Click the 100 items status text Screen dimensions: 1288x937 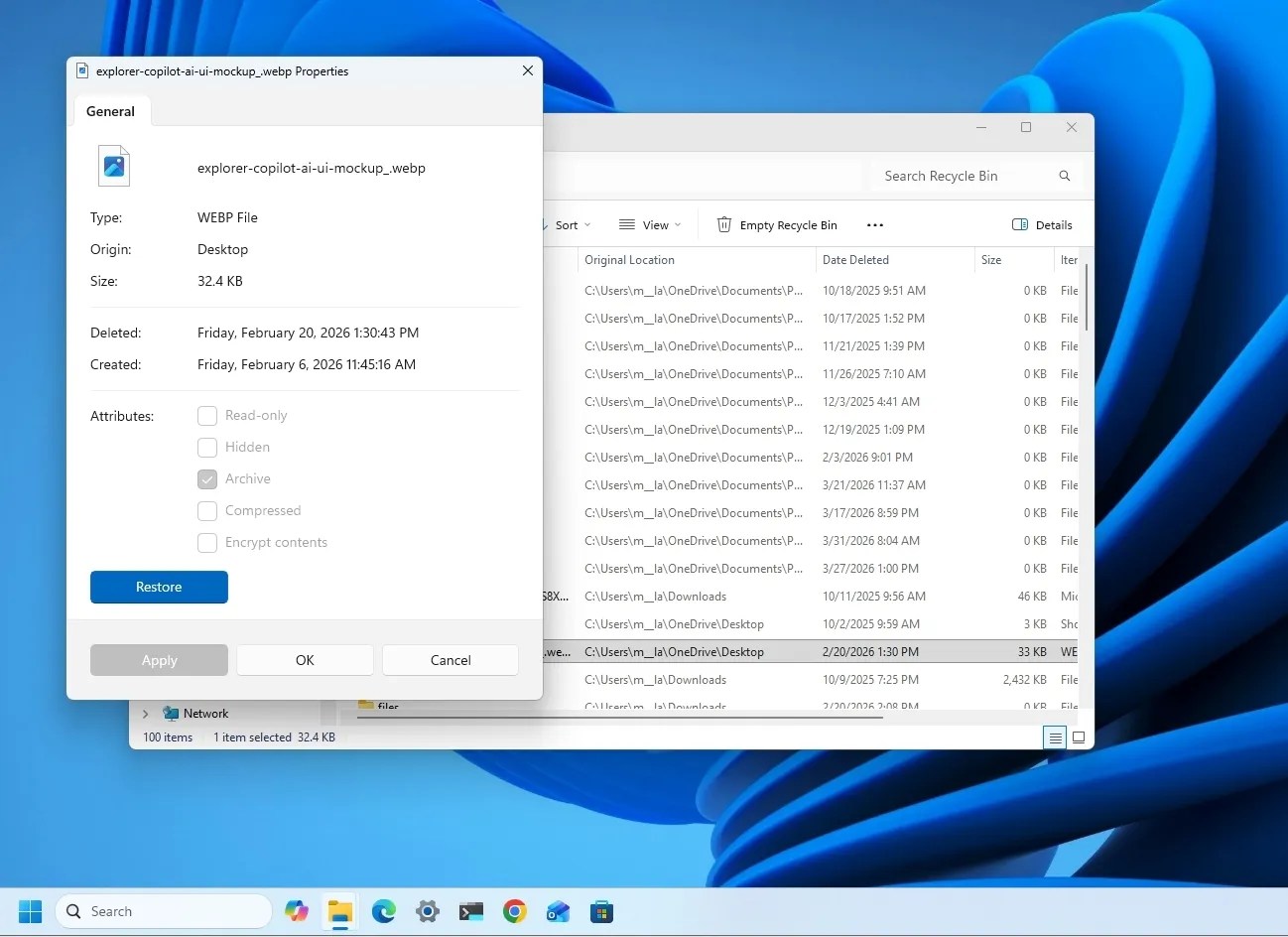[x=168, y=737]
